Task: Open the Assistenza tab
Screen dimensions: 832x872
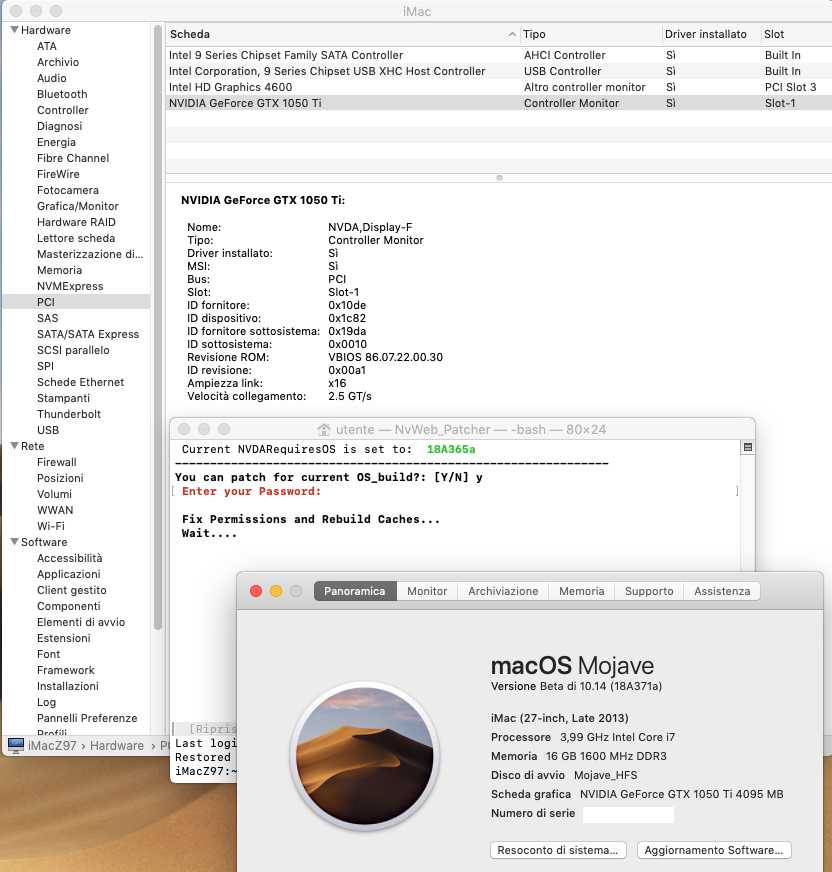Action: 722,591
